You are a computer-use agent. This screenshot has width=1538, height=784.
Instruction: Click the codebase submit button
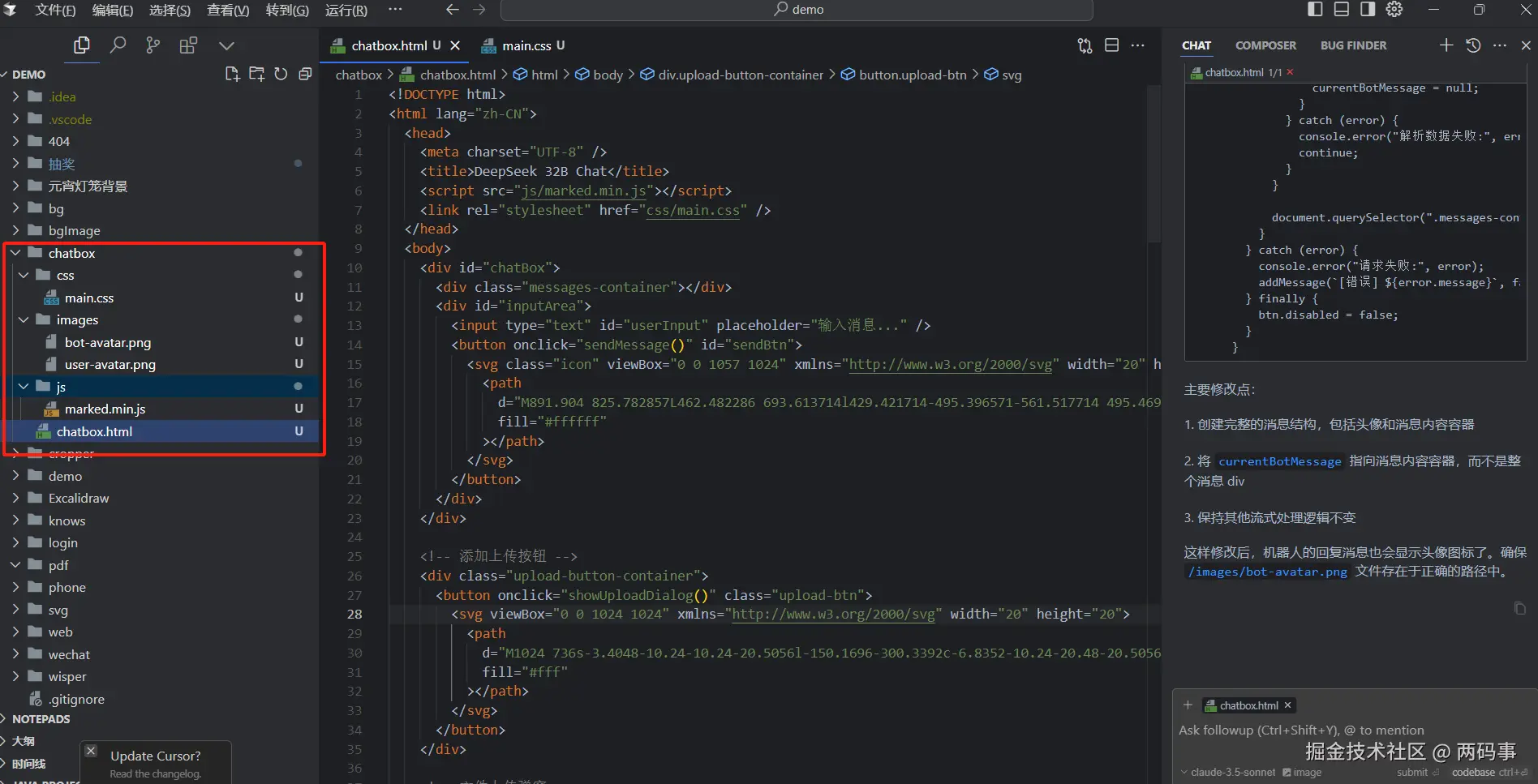pos(1489,773)
